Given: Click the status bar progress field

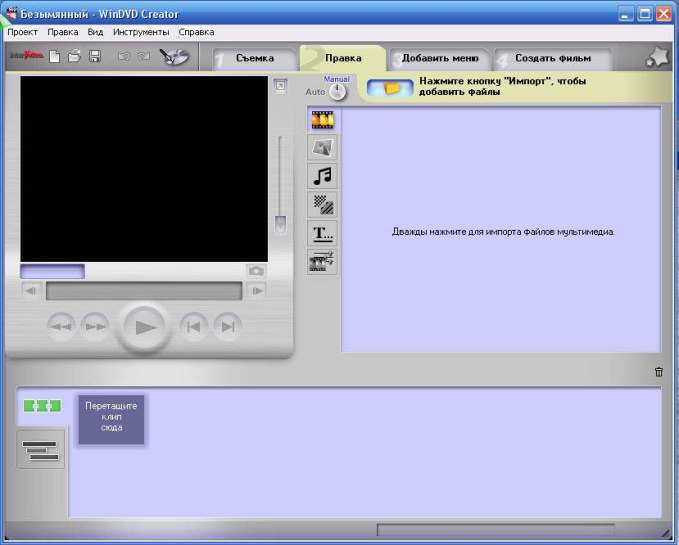Looking at the screenshot, I should [x=495, y=529].
